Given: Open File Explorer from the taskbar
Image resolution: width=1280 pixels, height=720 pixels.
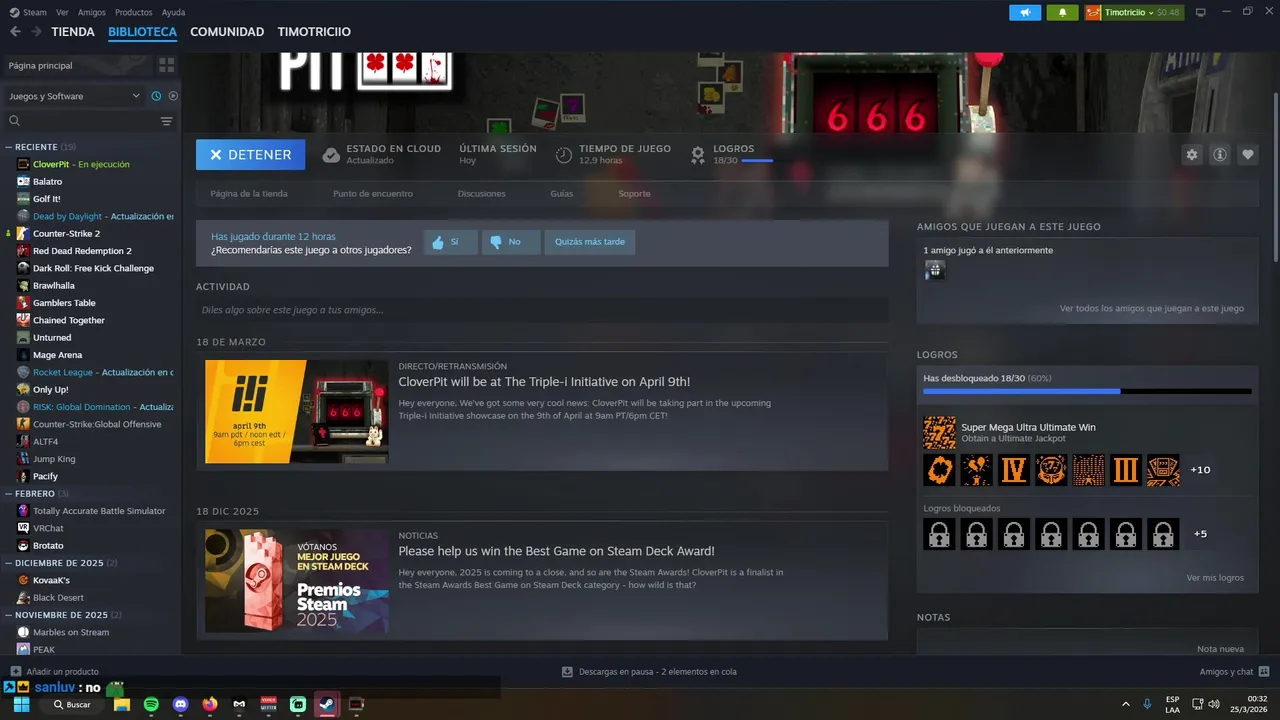Looking at the screenshot, I should pos(122,704).
